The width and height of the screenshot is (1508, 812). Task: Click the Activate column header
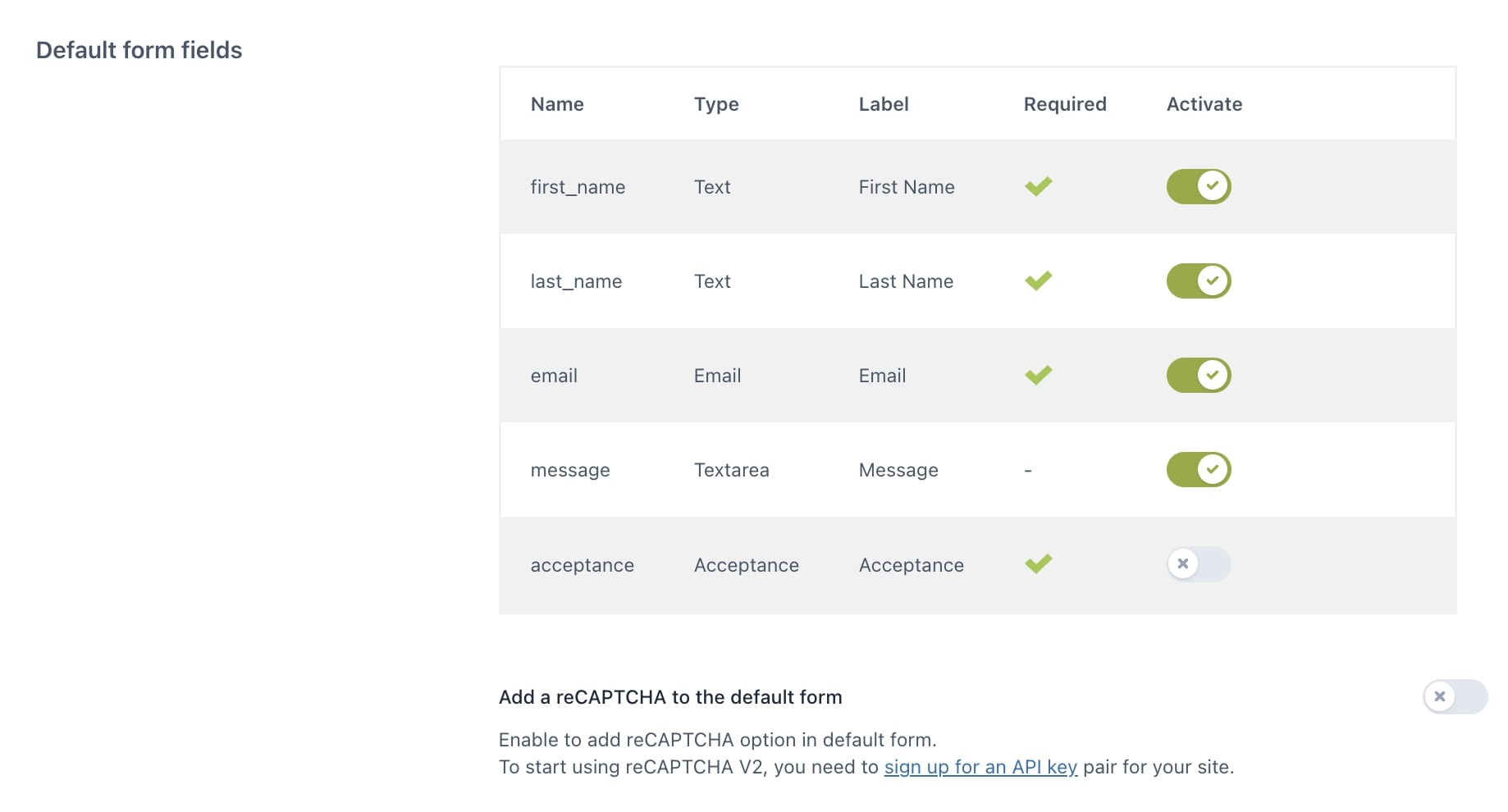(1204, 104)
